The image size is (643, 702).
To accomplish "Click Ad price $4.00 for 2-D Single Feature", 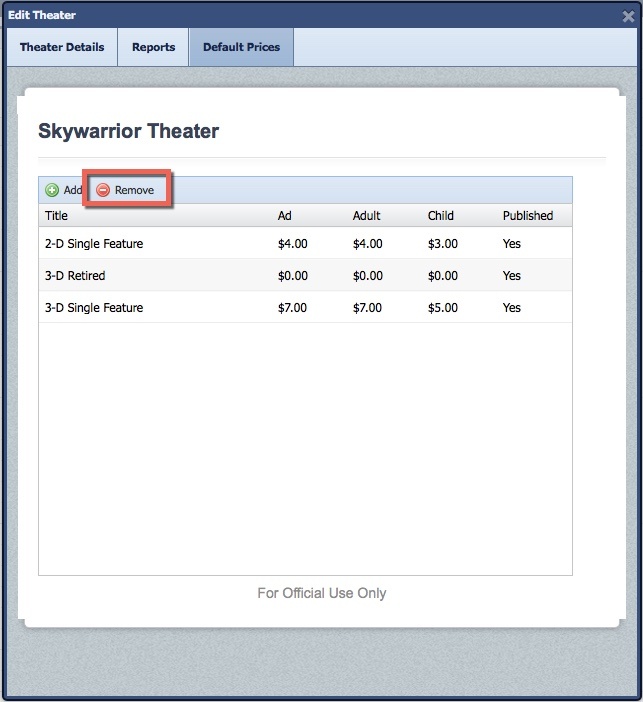I will pos(292,244).
